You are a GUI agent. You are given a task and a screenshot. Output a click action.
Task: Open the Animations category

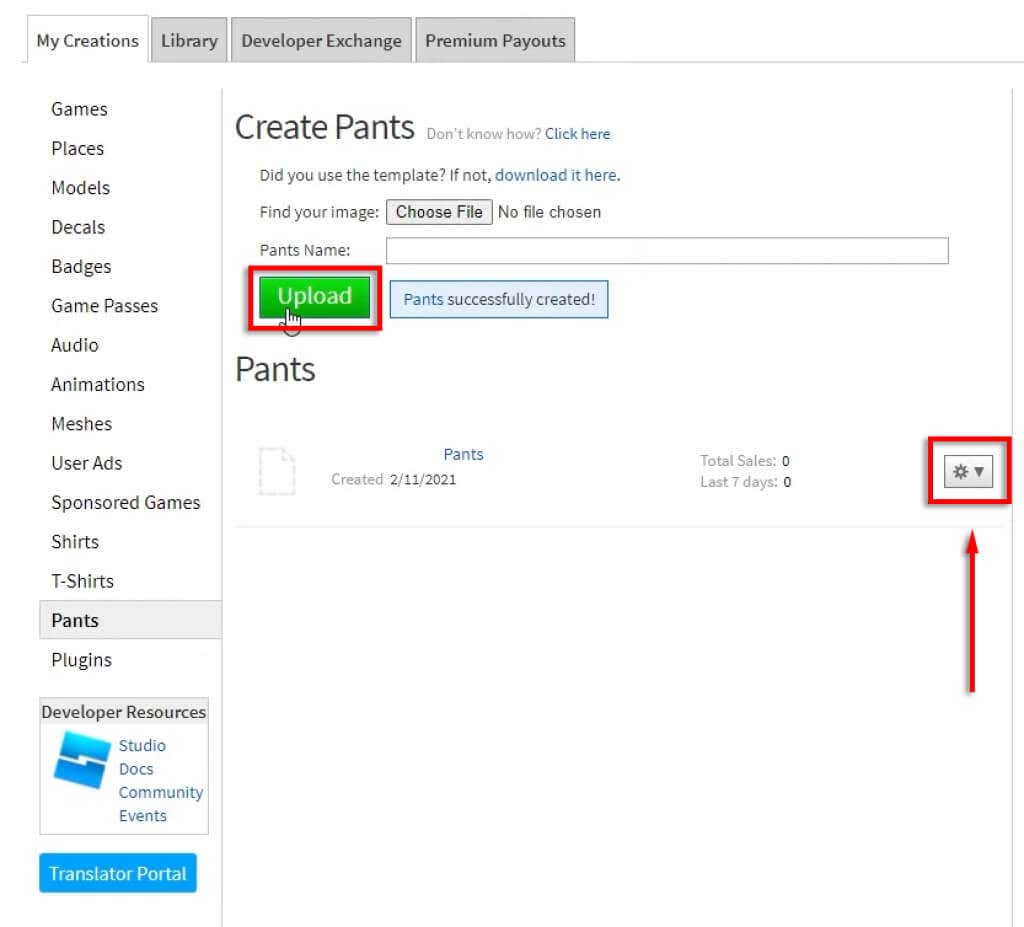97,384
